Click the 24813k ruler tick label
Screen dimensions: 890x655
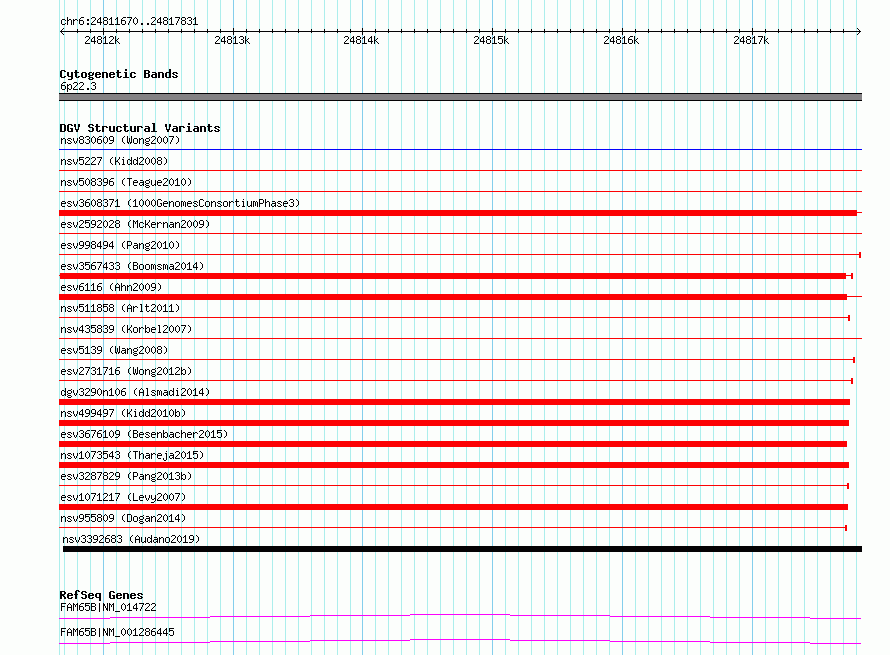[x=232, y=40]
